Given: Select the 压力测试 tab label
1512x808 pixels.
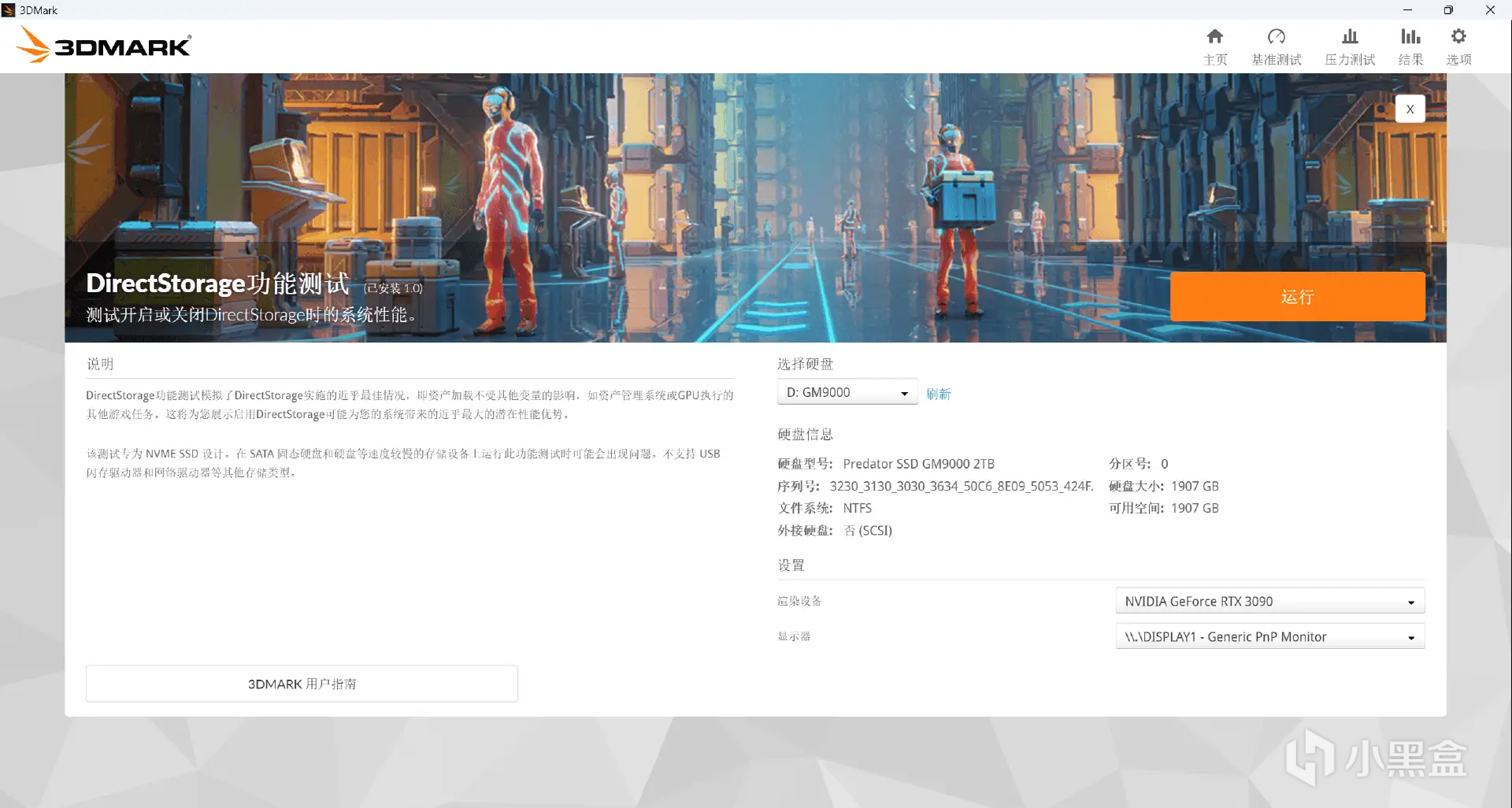Looking at the screenshot, I should (1350, 60).
